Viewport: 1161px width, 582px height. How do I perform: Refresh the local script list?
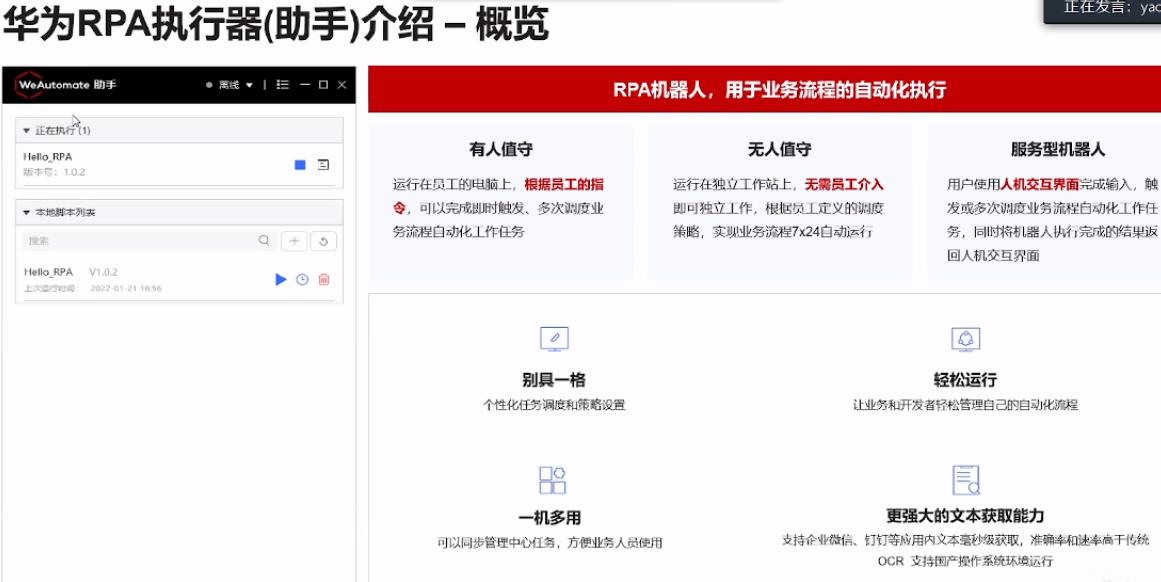(x=323, y=240)
